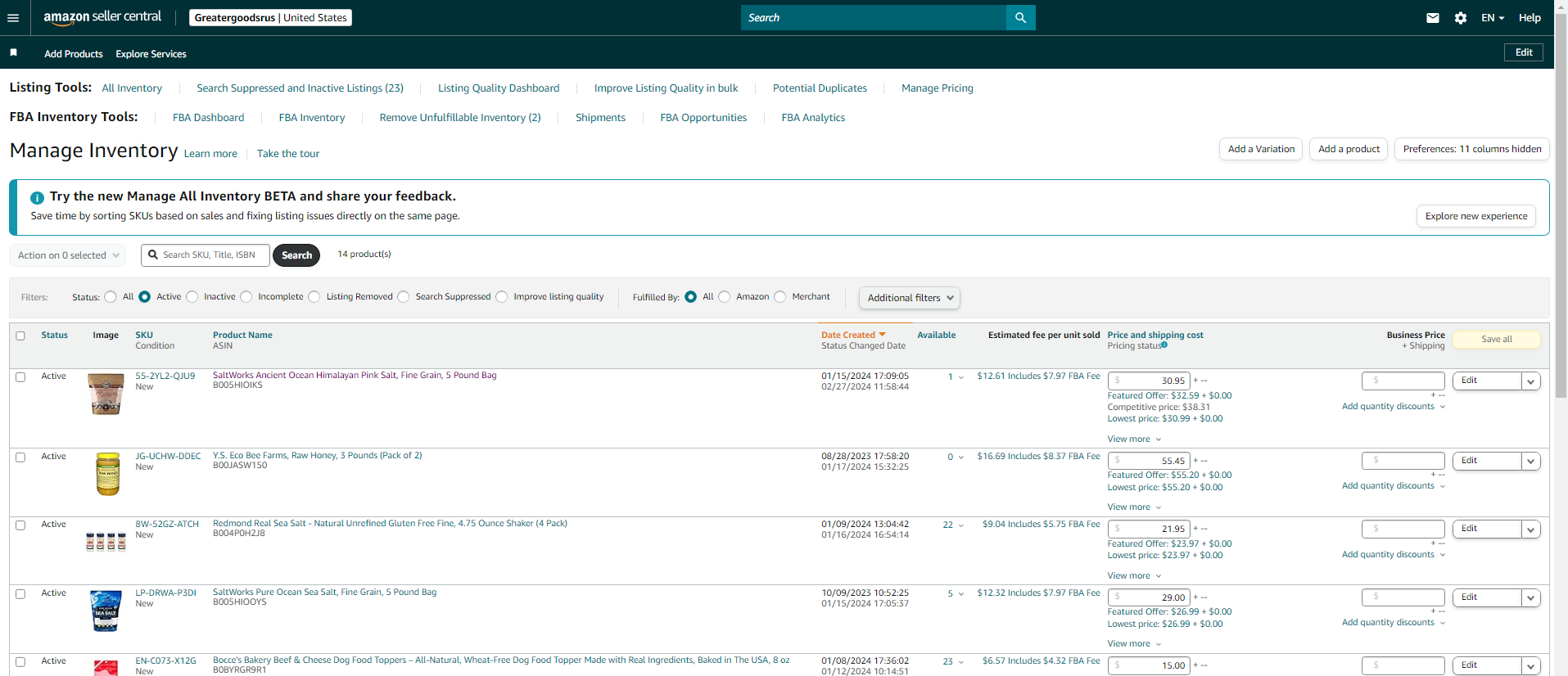Select the Inactive status filter

(x=192, y=297)
